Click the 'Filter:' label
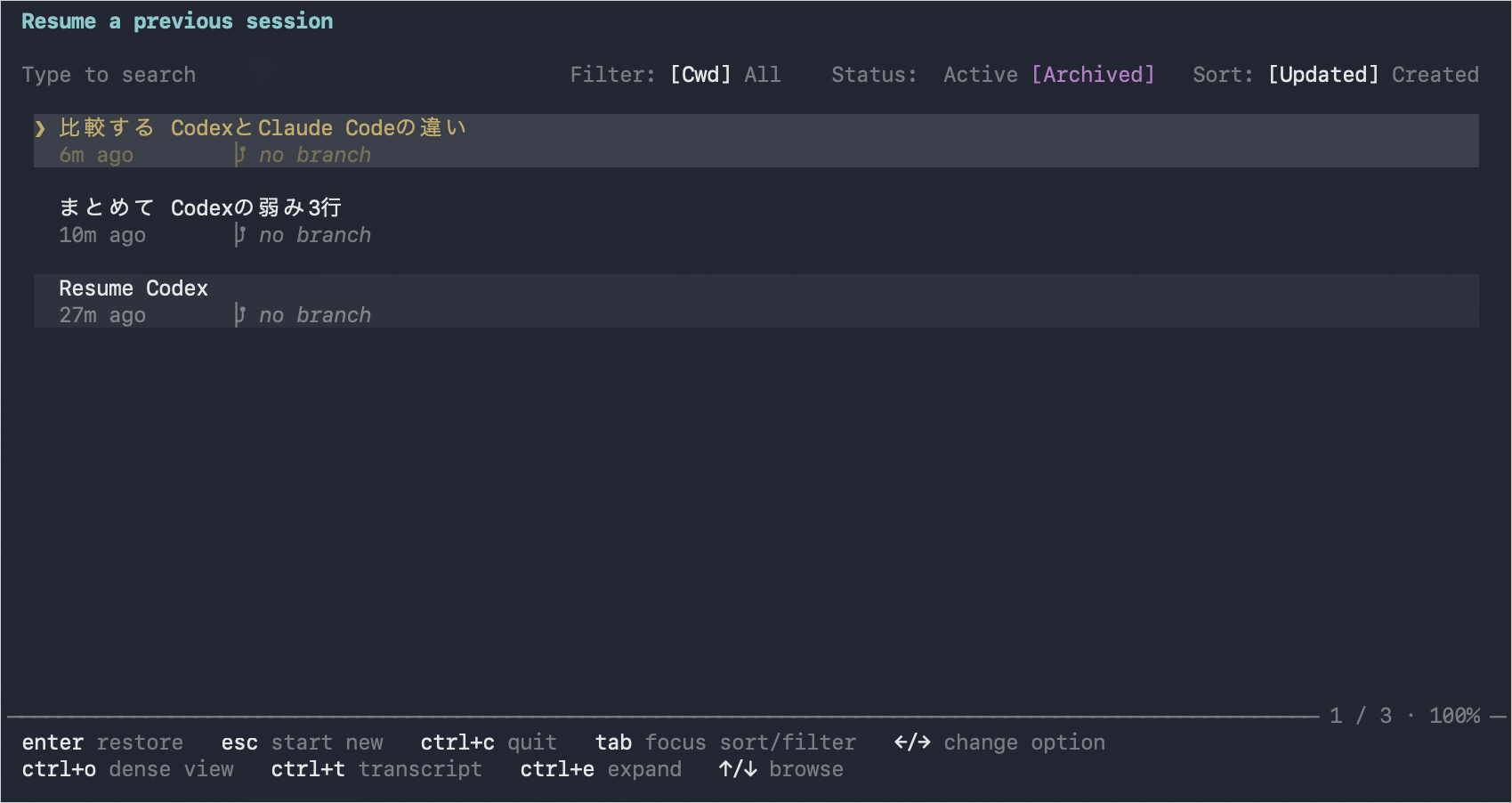The height and width of the screenshot is (803, 1512). tap(613, 75)
